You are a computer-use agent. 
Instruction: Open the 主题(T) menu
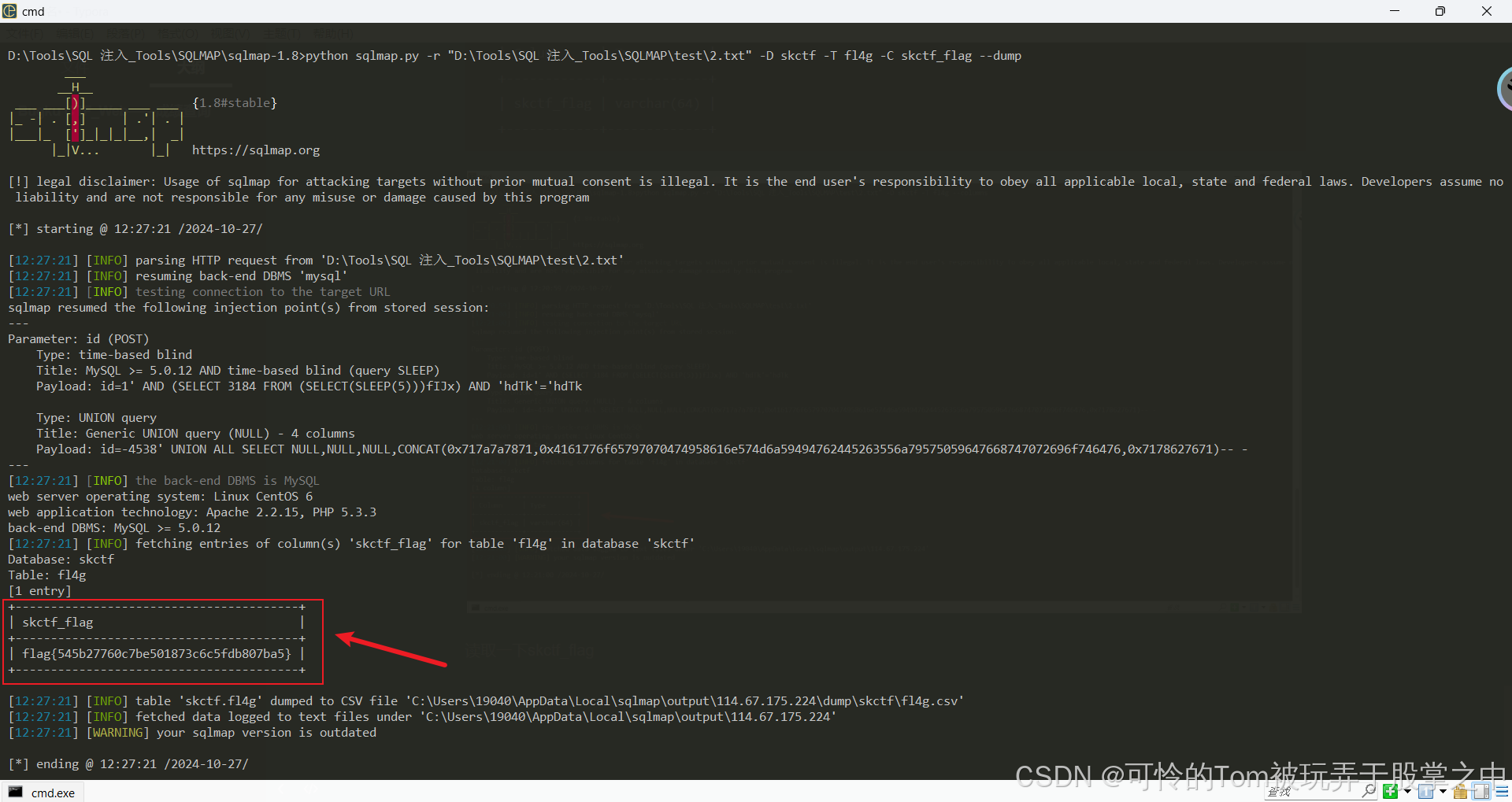pos(282,33)
